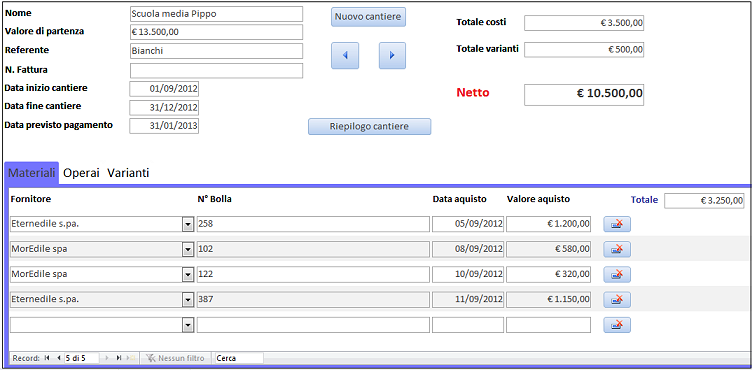Click the empty Valore aquisto field in new row
752x370 pixels.
[548, 325]
